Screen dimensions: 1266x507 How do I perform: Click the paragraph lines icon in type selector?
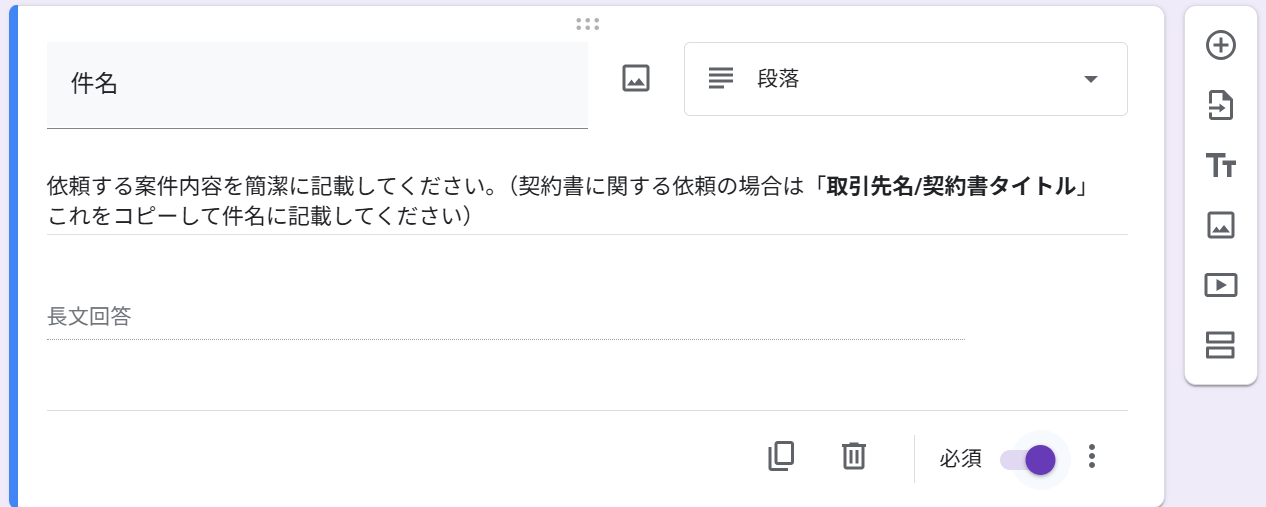coord(720,79)
